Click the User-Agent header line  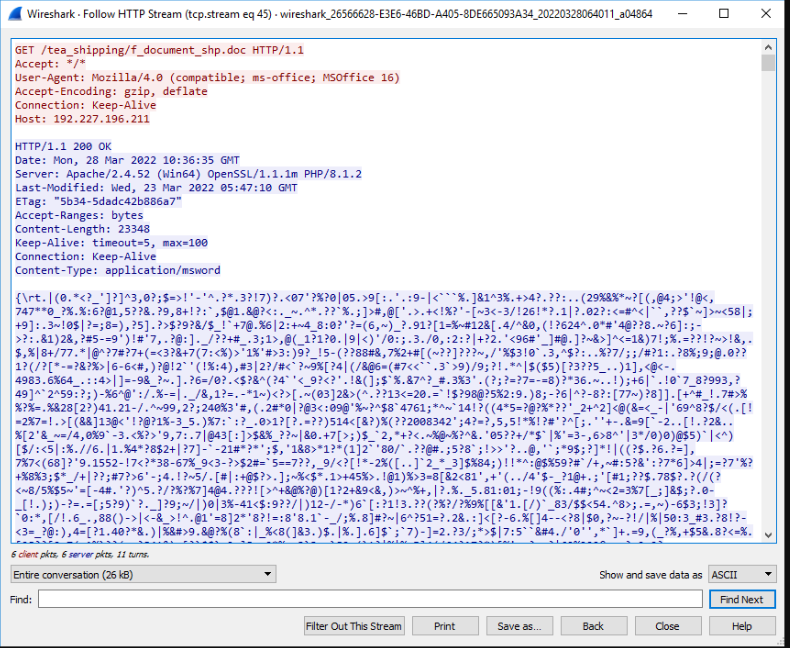(x=207, y=78)
